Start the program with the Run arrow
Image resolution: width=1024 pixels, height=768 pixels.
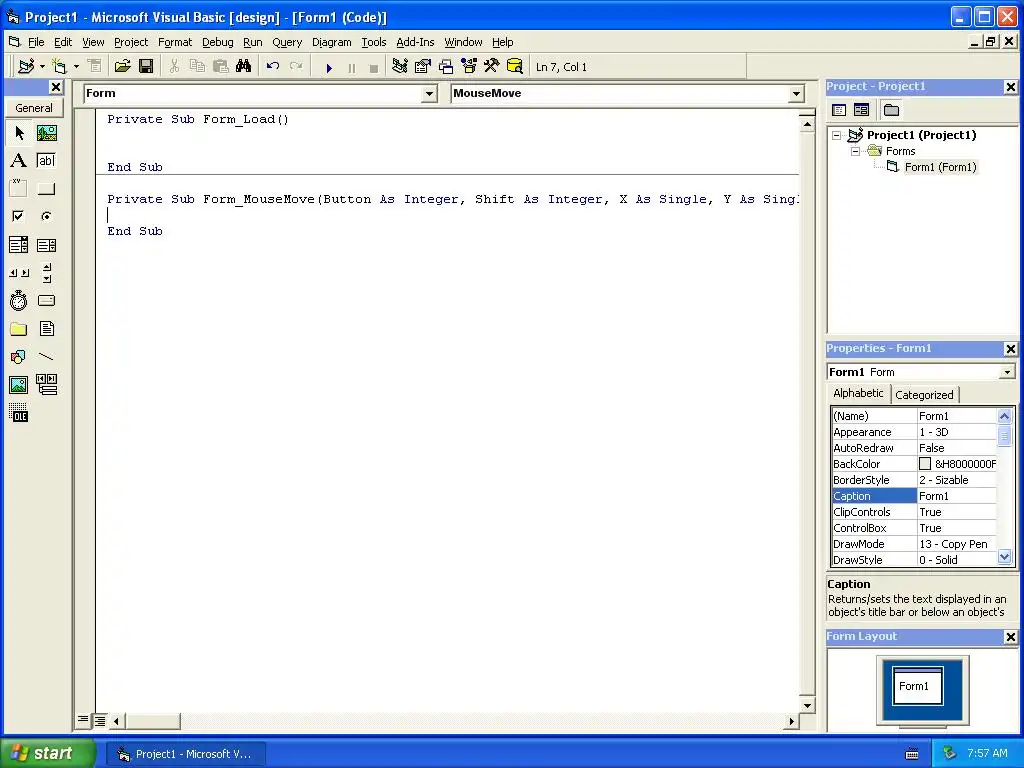coord(329,67)
